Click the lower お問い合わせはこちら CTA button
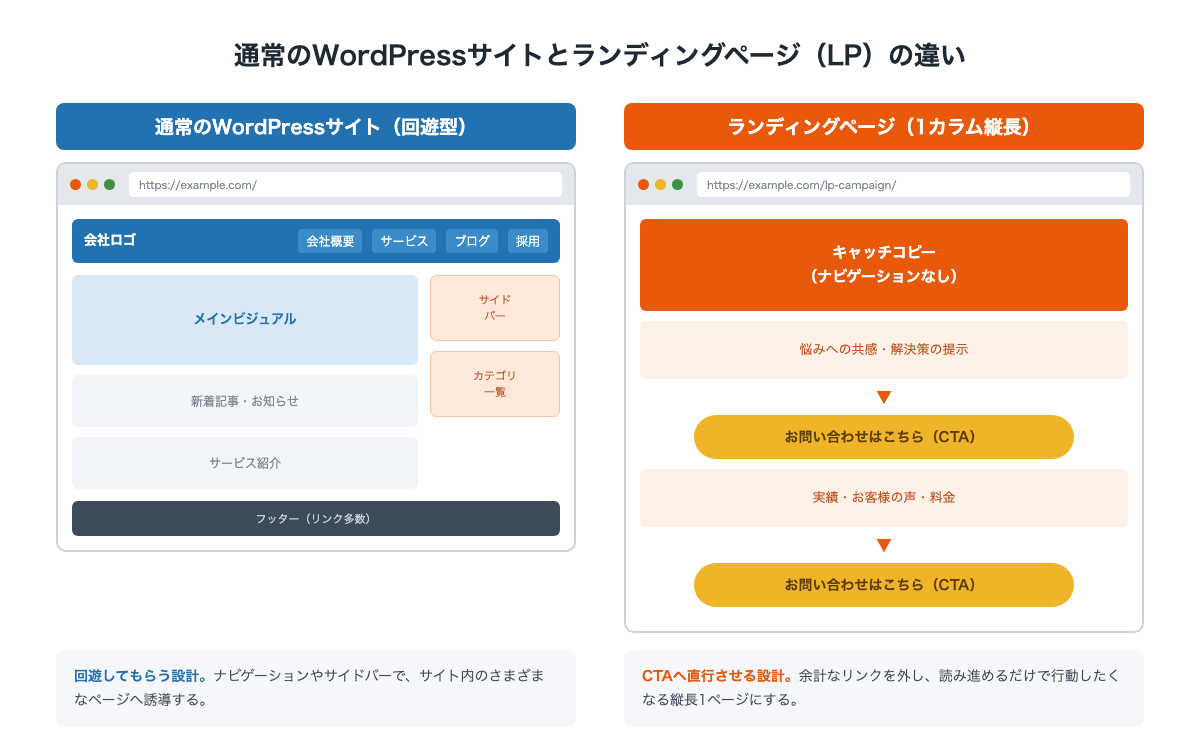This screenshot has width=1200, height=742. point(884,585)
